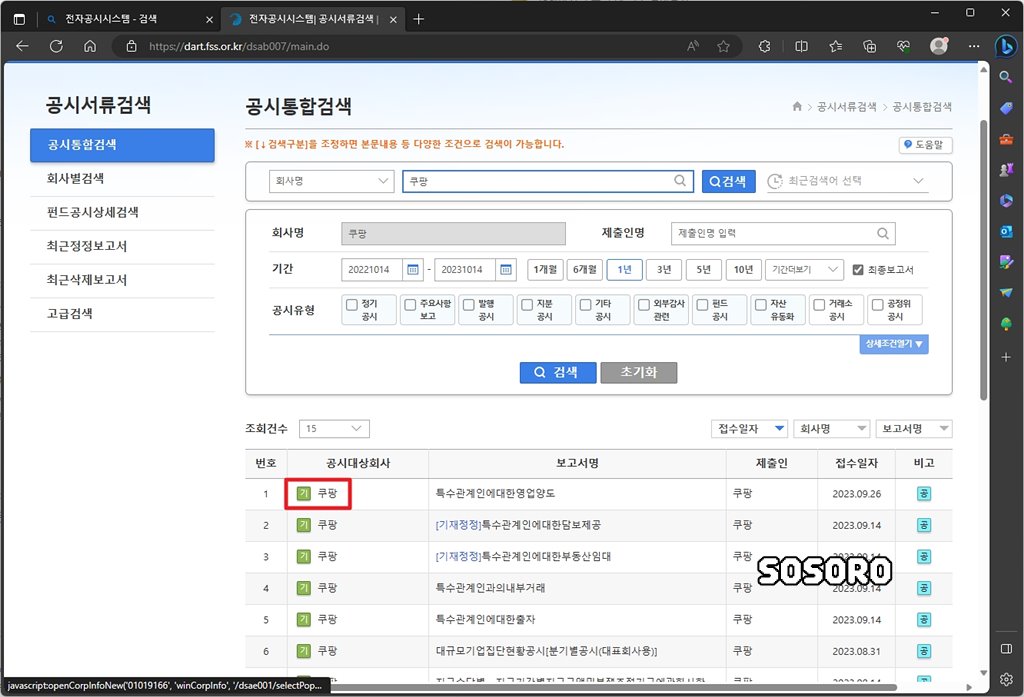Set period to 10년

[x=743, y=269]
